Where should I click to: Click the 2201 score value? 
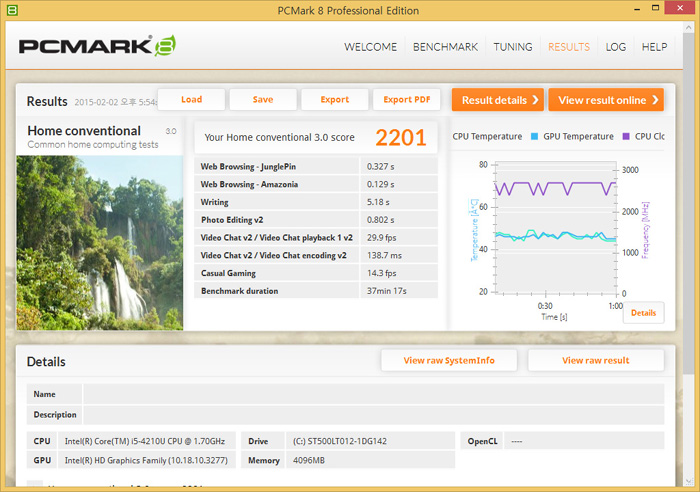(400, 138)
